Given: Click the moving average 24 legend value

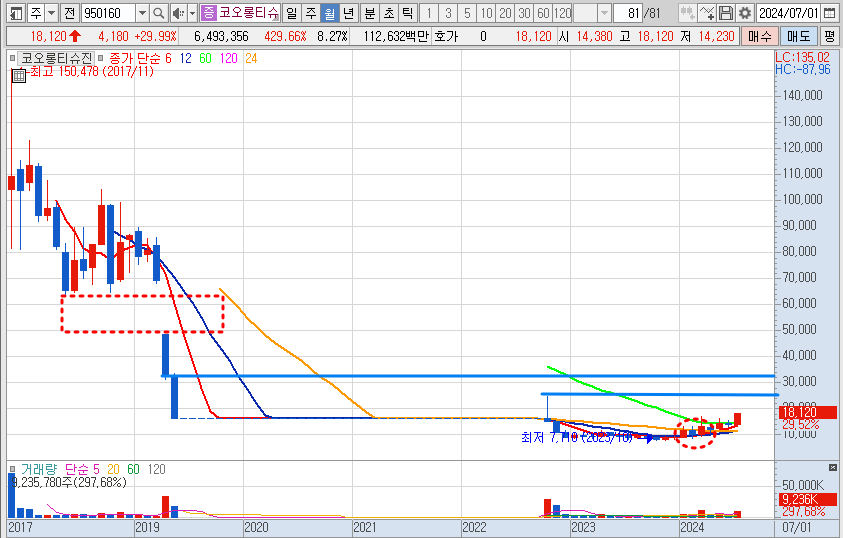Looking at the screenshot, I should pos(251,58).
